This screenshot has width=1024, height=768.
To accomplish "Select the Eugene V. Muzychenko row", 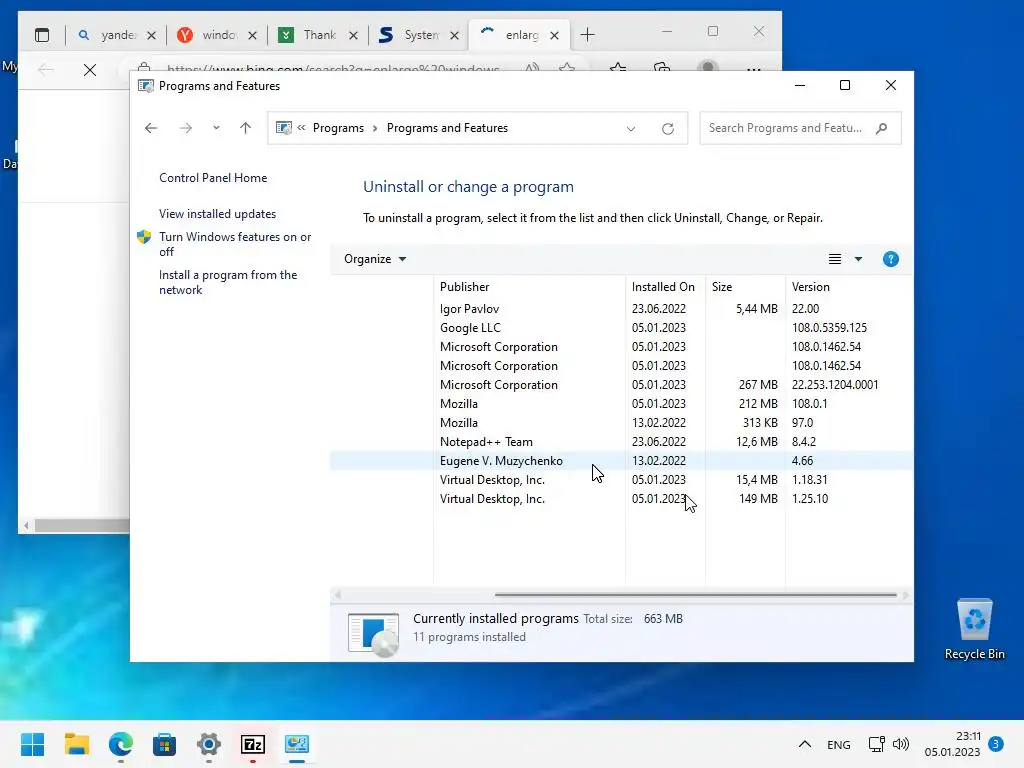I will click(621, 460).
